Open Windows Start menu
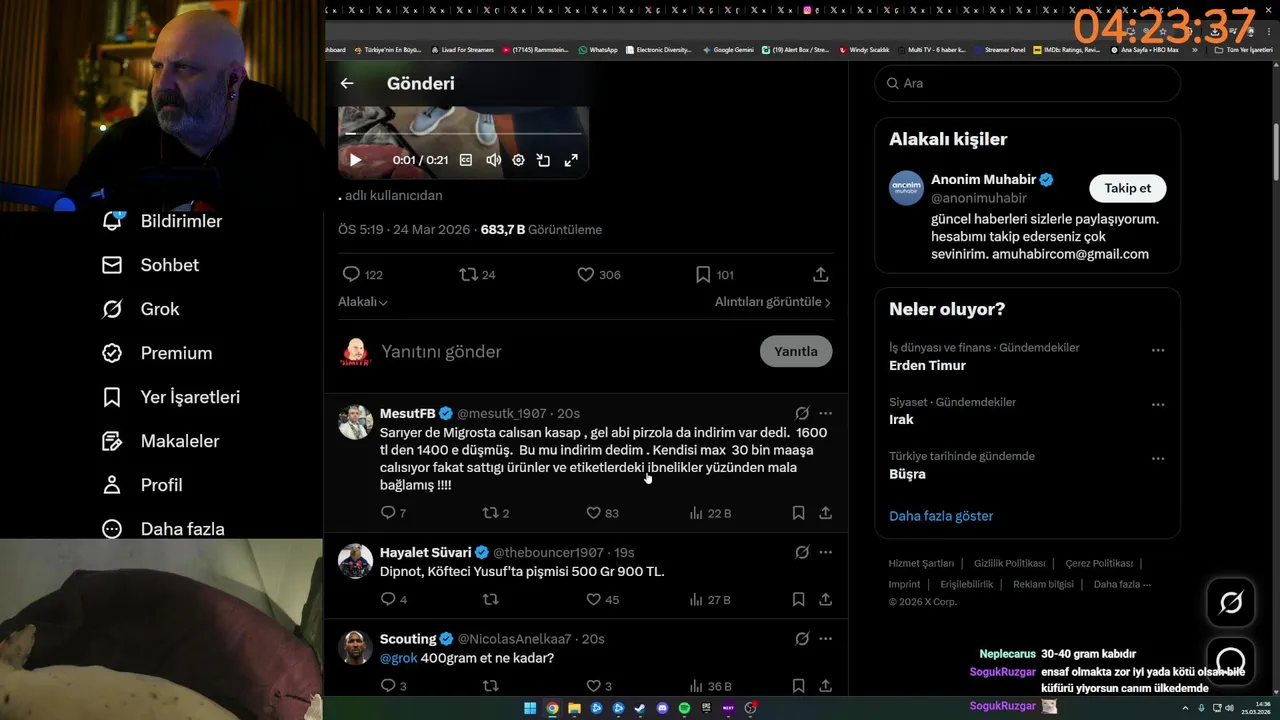Image resolution: width=1280 pixels, height=720 pixels. (x=530, y=708)
